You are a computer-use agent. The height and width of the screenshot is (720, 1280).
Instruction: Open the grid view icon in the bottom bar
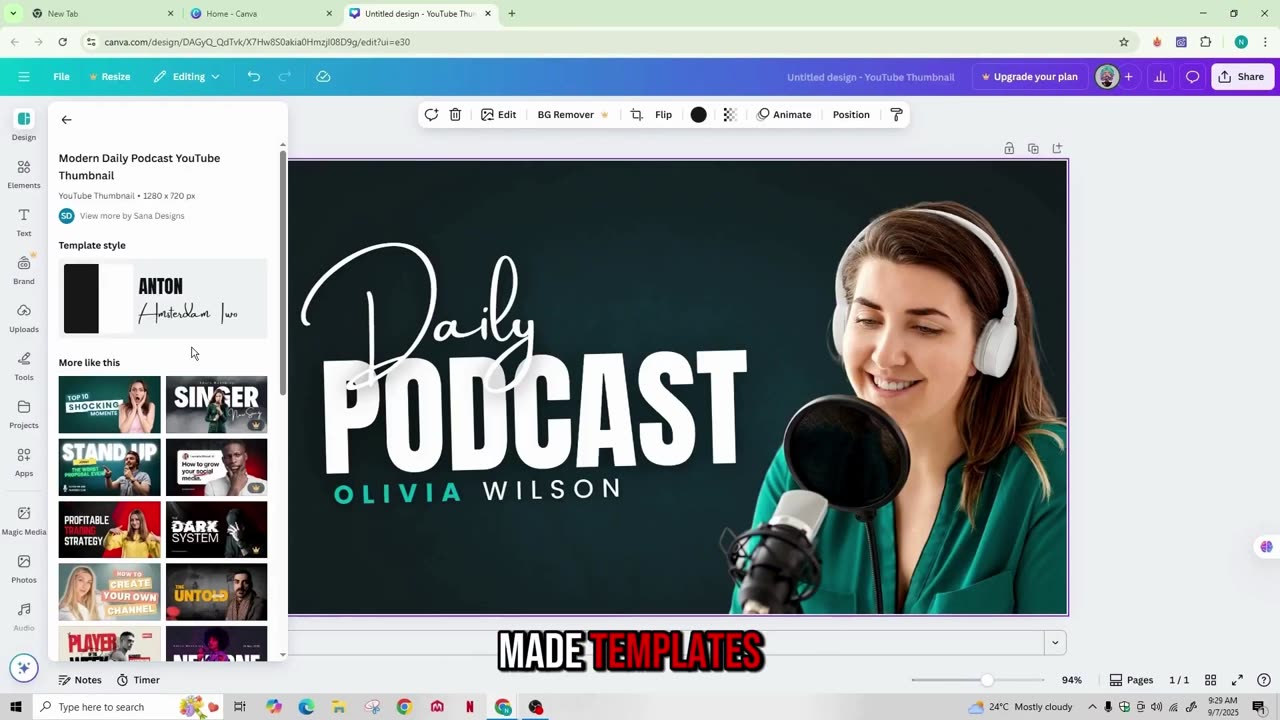point(1210,680)
